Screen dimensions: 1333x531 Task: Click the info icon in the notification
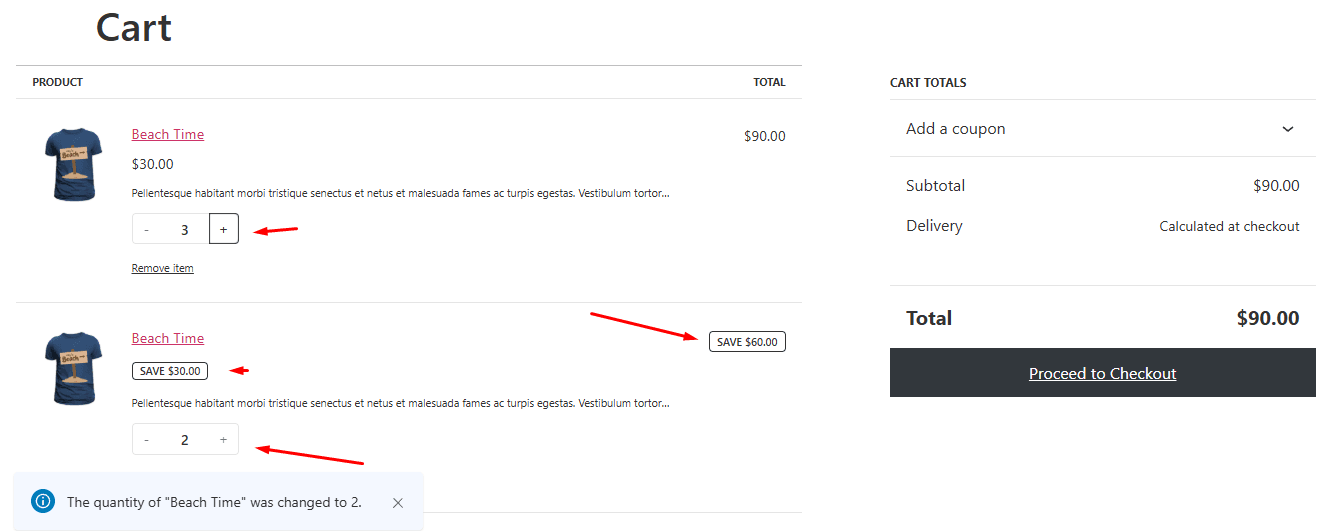(x=43, y=501)
